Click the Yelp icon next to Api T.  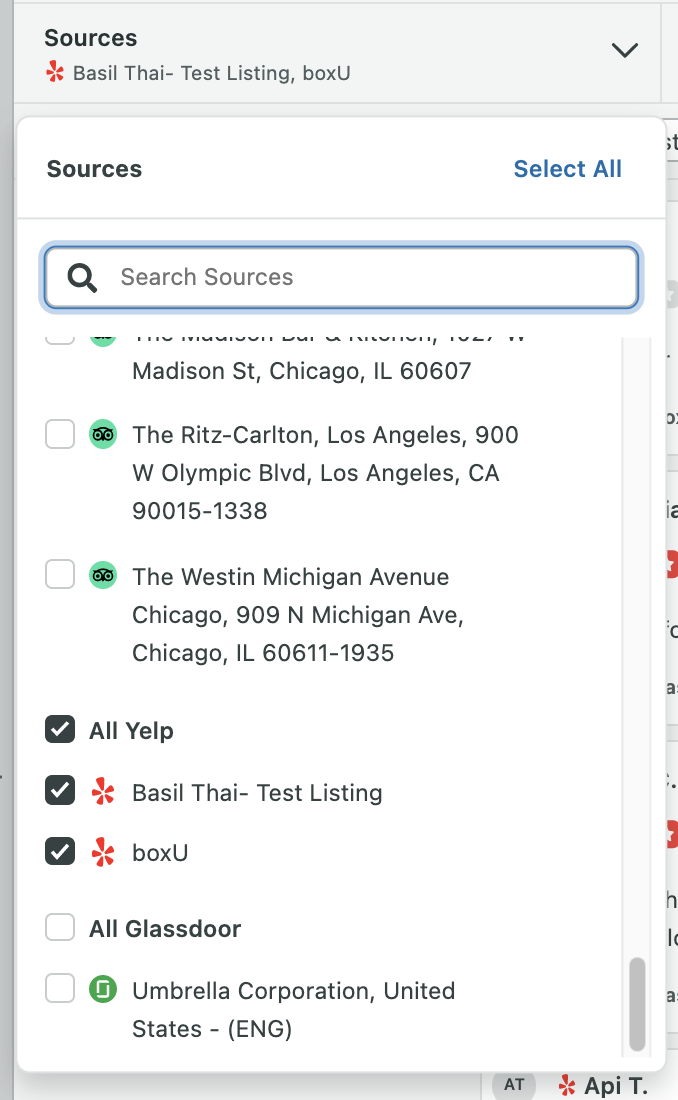point(567,1085)
